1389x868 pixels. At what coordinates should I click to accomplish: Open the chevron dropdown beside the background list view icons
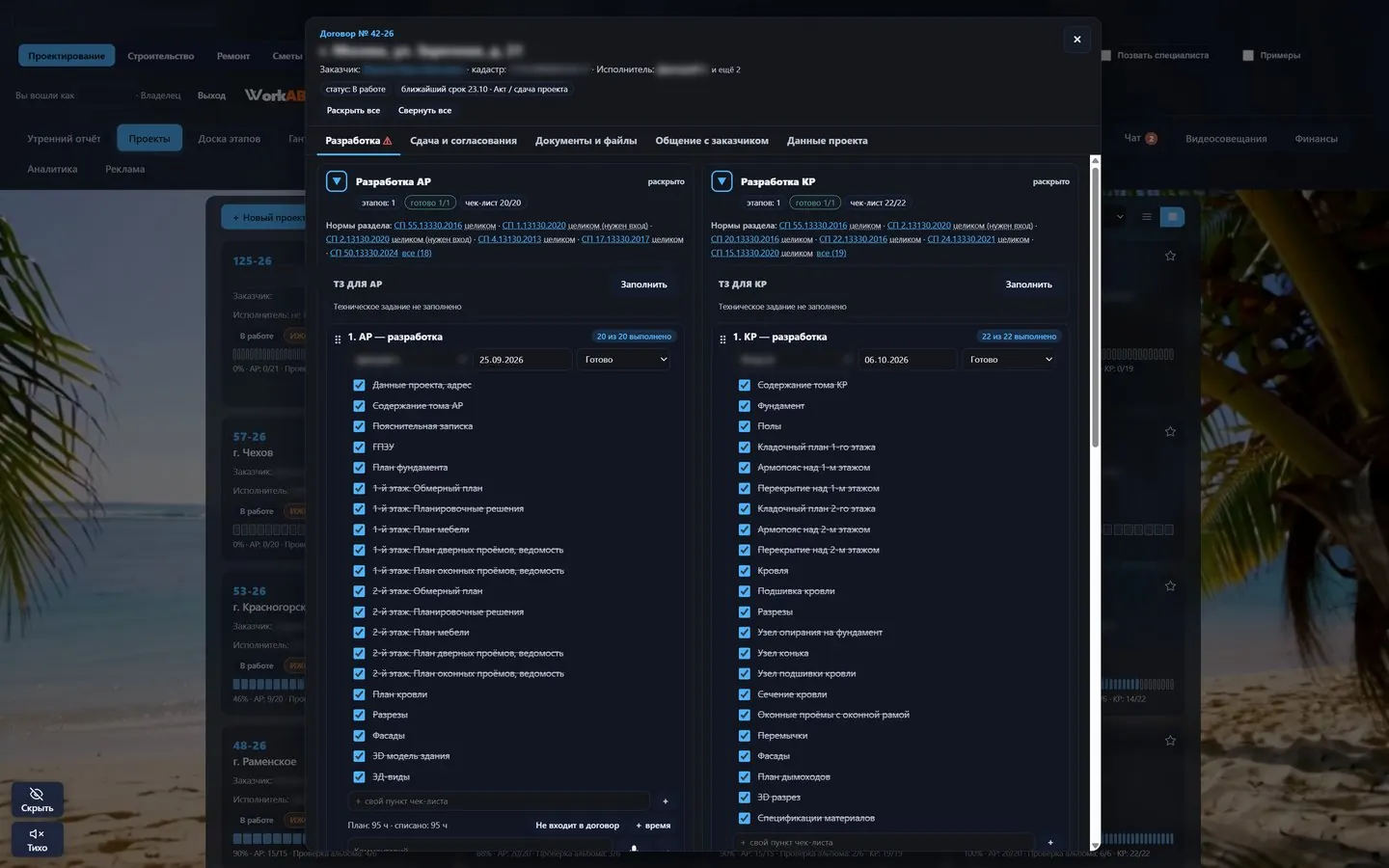(1120, 217)
